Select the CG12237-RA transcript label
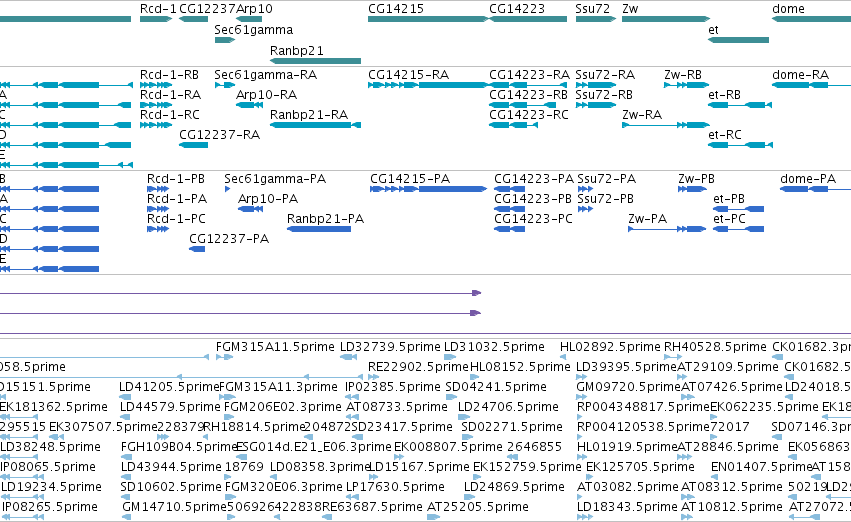851x522 pixels. click(219, 135)
